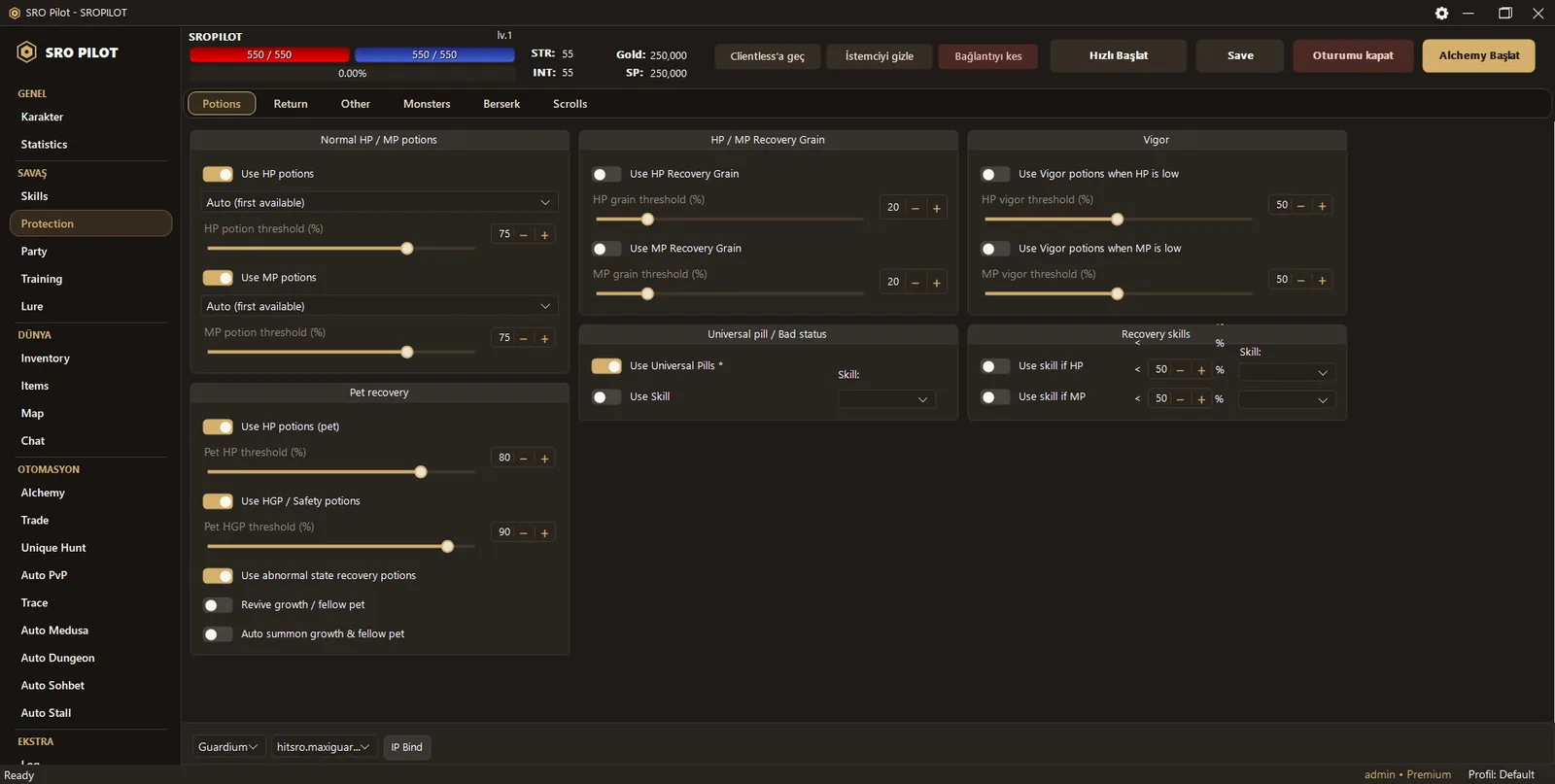
Task: Click the HP grain threshold value field
Action: coord(892,208)
